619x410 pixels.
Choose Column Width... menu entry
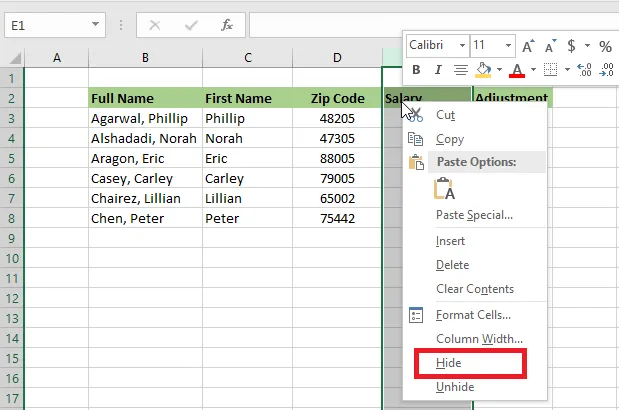[x=475, y=339]
